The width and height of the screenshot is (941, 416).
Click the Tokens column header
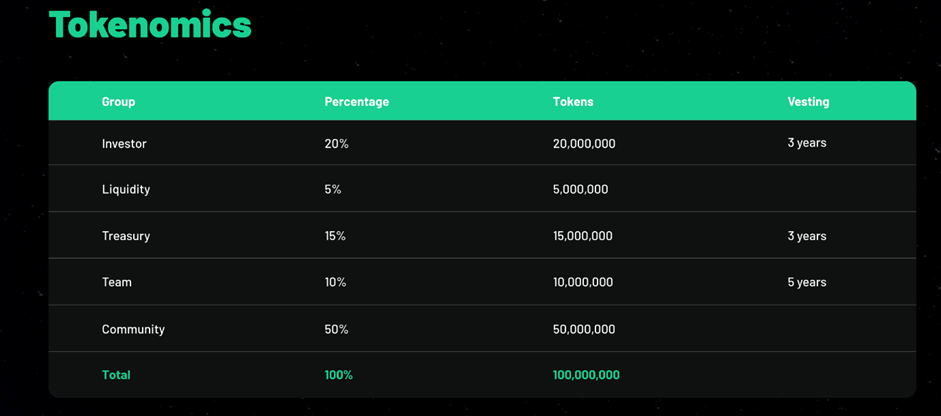click(573, 102)
